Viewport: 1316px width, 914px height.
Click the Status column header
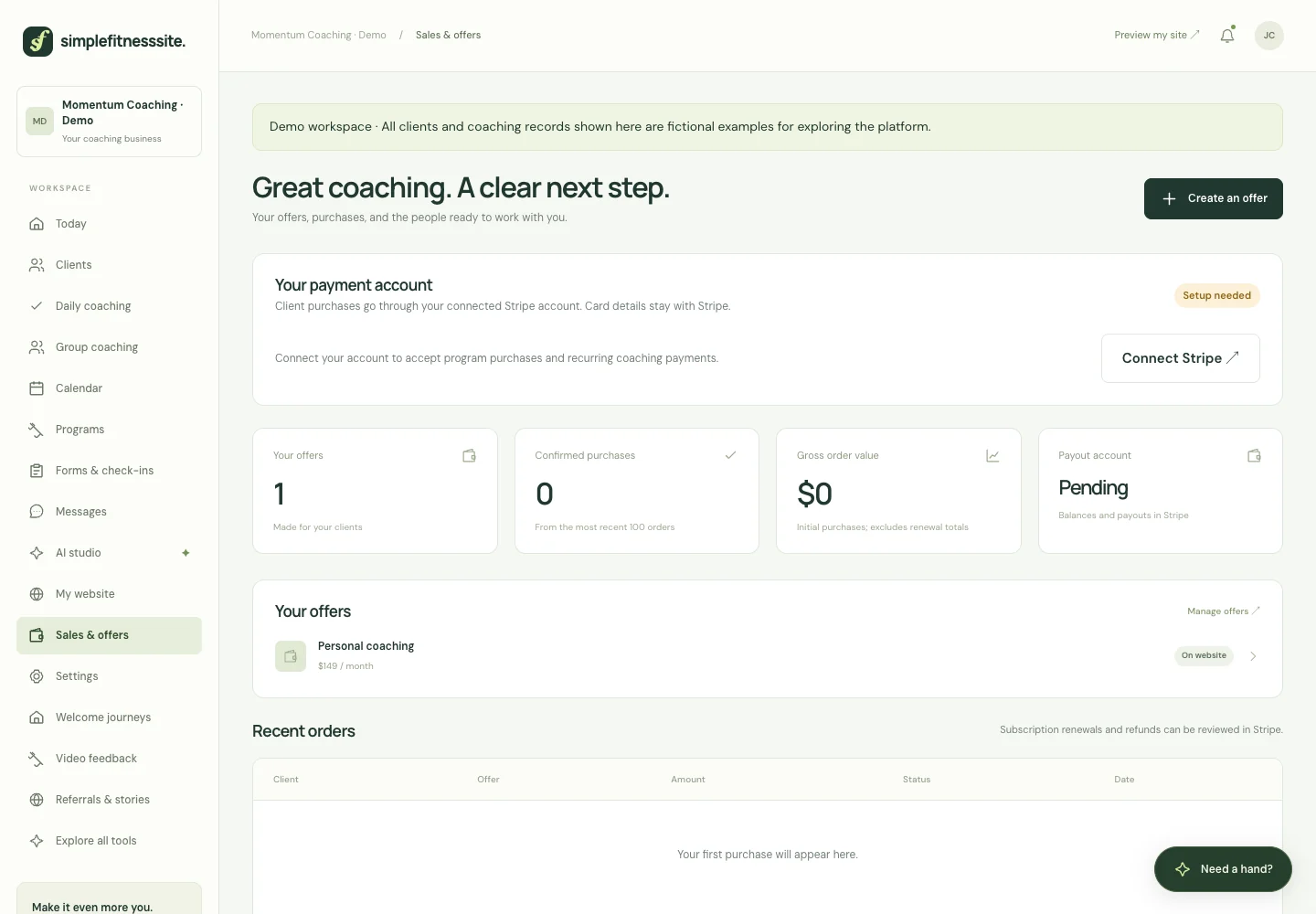tap(917, 780)
